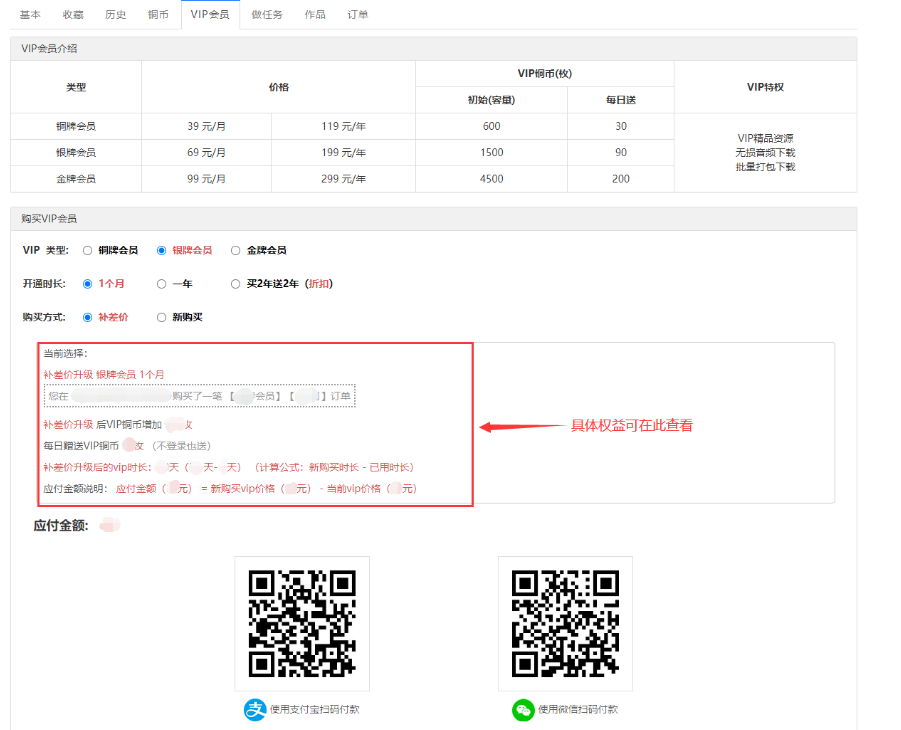The width and height of the screenshot is (901, 730).
Task: Click the Alipay payment QR code
Action: [x=302, y=624]
